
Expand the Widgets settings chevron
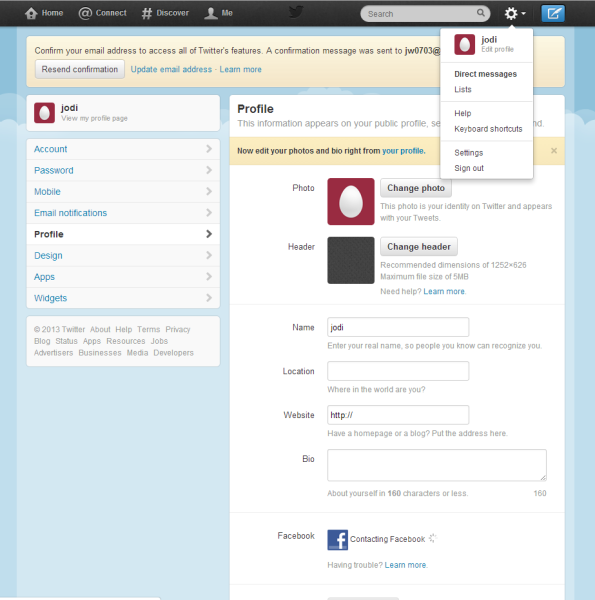(209, 298)
